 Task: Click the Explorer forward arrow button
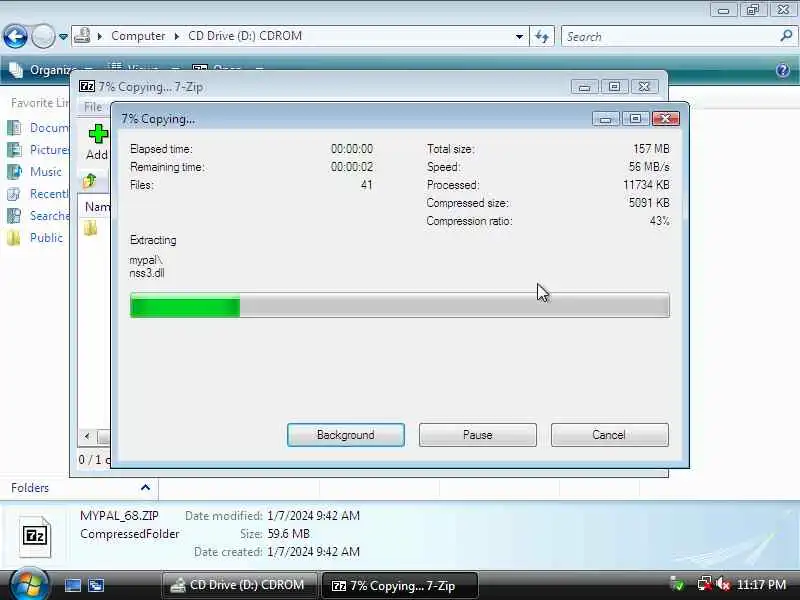pyautogui.click(x=43, y=37)
